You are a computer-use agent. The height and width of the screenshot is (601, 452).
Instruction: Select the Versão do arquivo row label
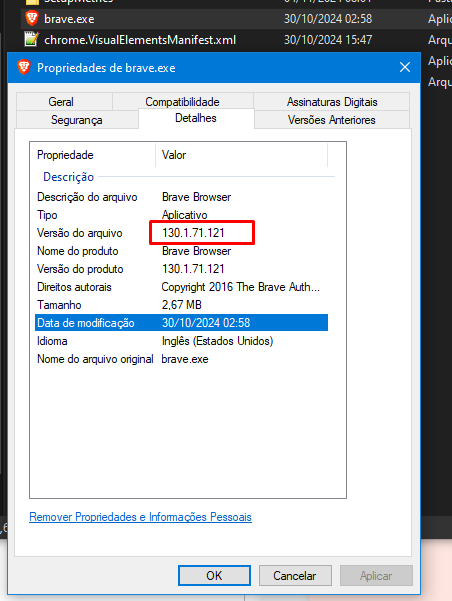[x=80, y=233]
